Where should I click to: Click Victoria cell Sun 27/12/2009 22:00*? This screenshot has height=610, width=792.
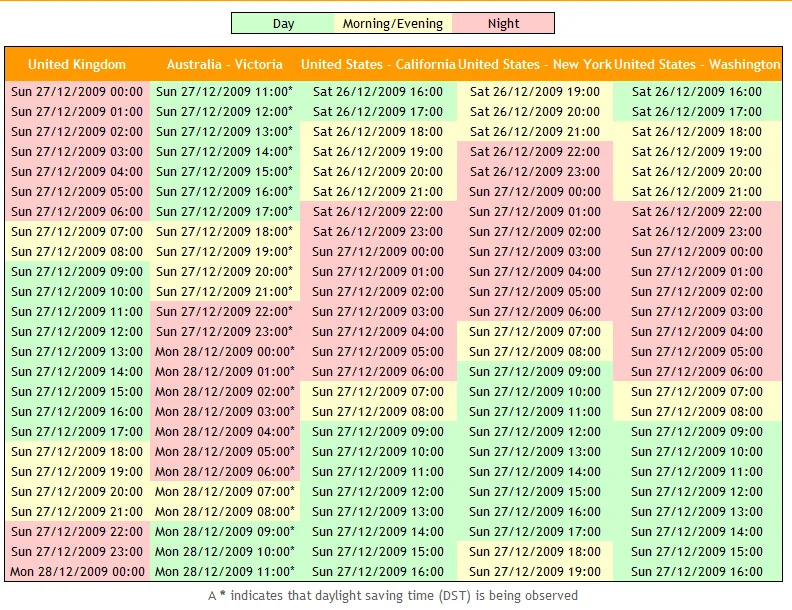(x=225, y=312)
